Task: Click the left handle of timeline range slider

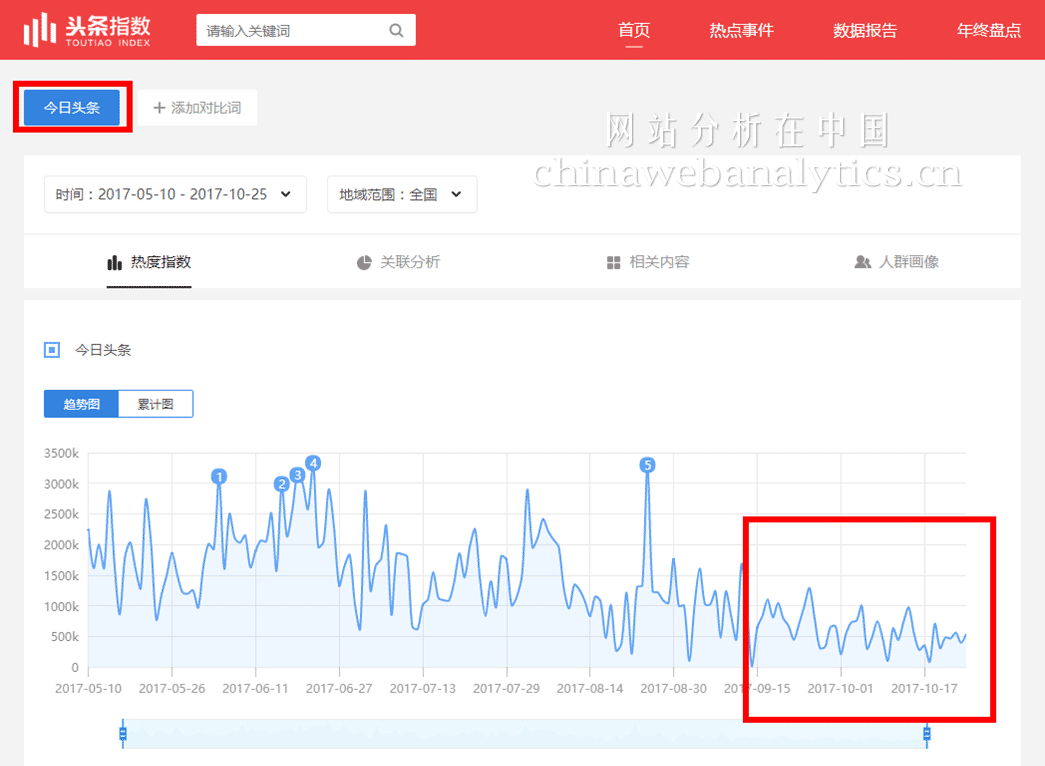Action: (x=123, y=735)
